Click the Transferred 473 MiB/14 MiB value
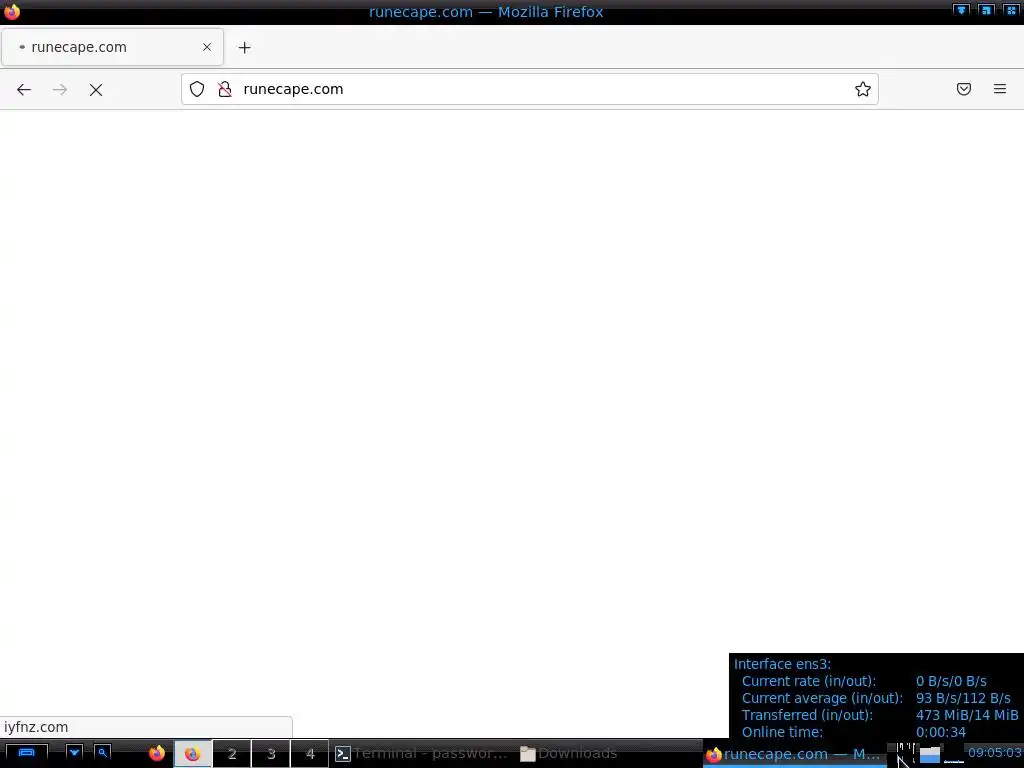The width and height of the screenshot is (1024, 768). coord(967,715)
